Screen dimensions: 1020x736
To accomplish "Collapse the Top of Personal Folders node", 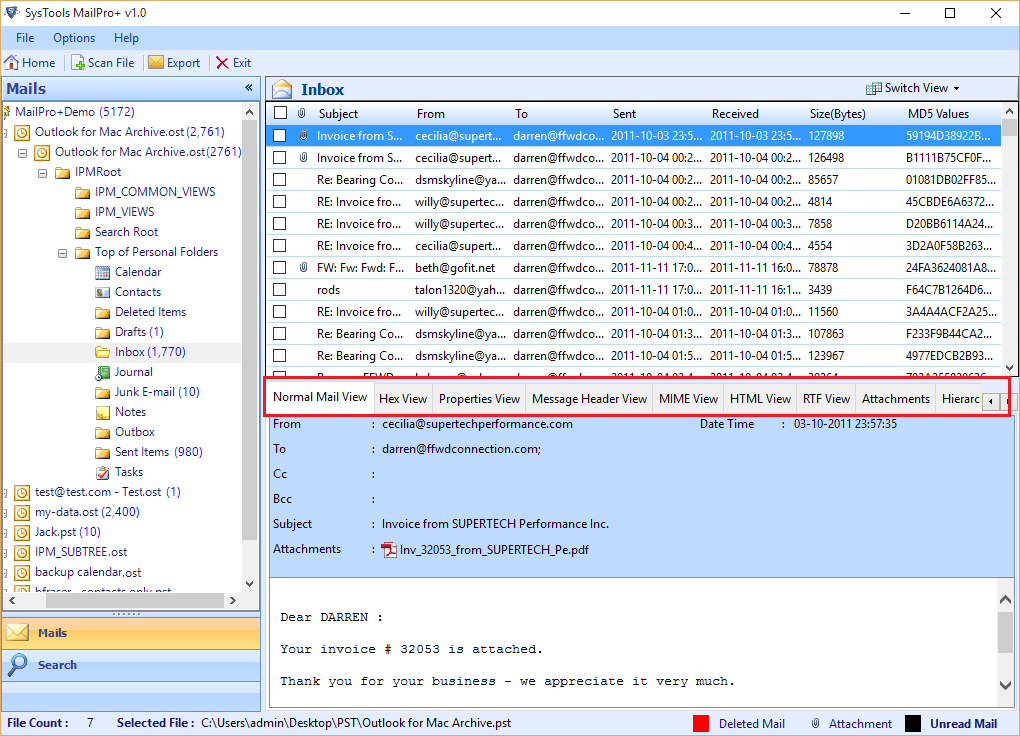I will [61, 251].
